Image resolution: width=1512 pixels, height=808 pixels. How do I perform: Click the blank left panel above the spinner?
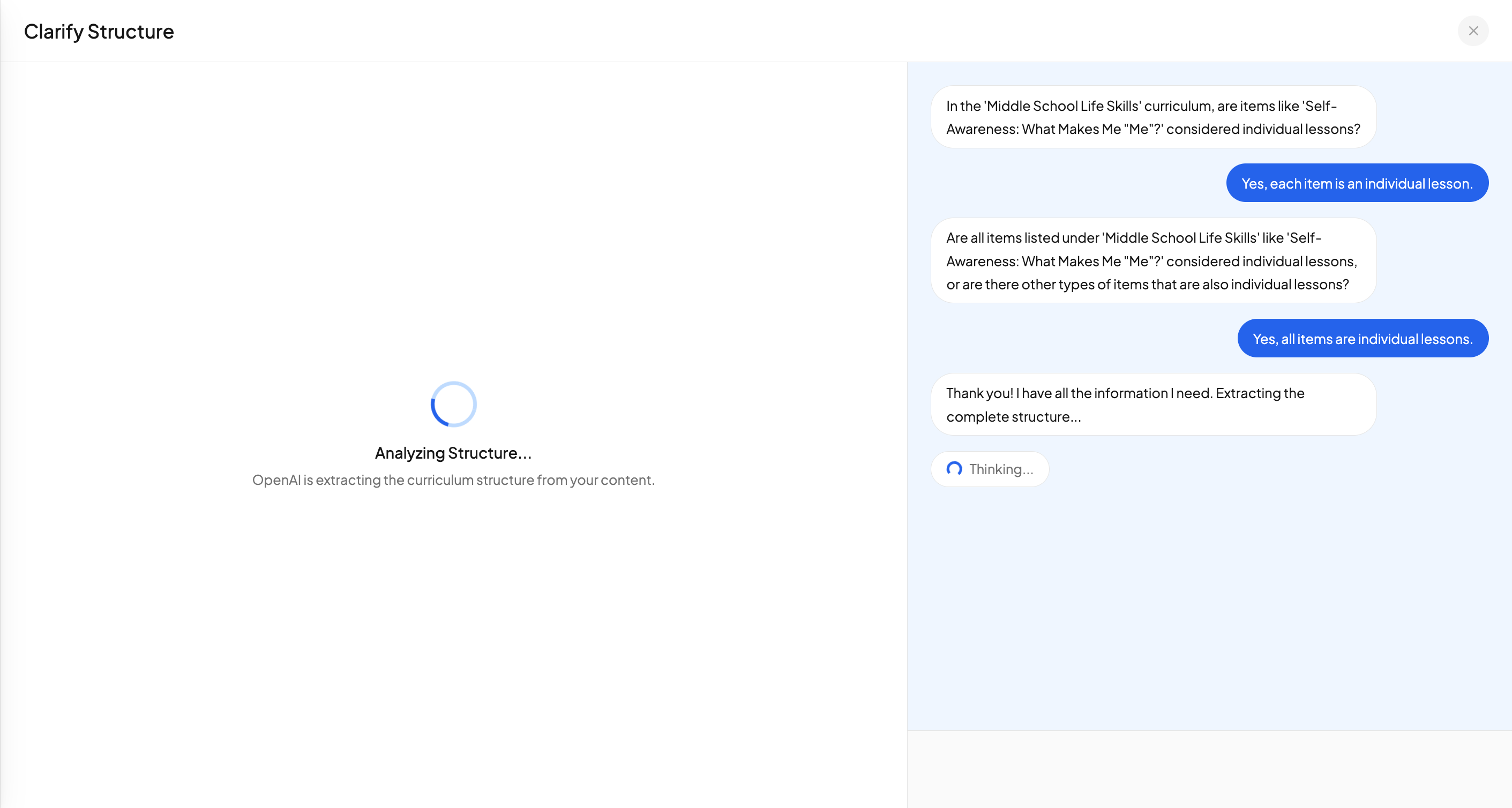coord(453,223)
